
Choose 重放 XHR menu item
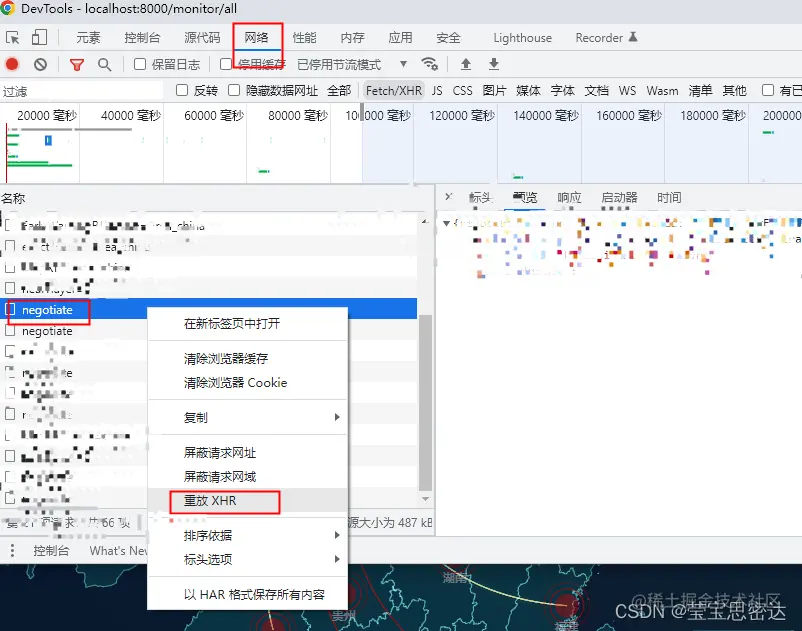pyautogui.click(x=248, y=501)
